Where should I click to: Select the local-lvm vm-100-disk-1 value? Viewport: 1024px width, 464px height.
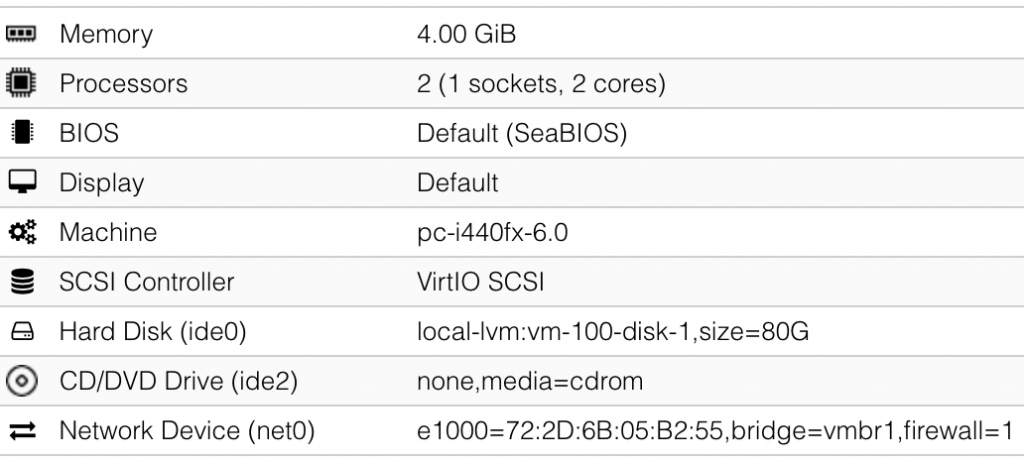pyautogui.click(x=613, y=332)
